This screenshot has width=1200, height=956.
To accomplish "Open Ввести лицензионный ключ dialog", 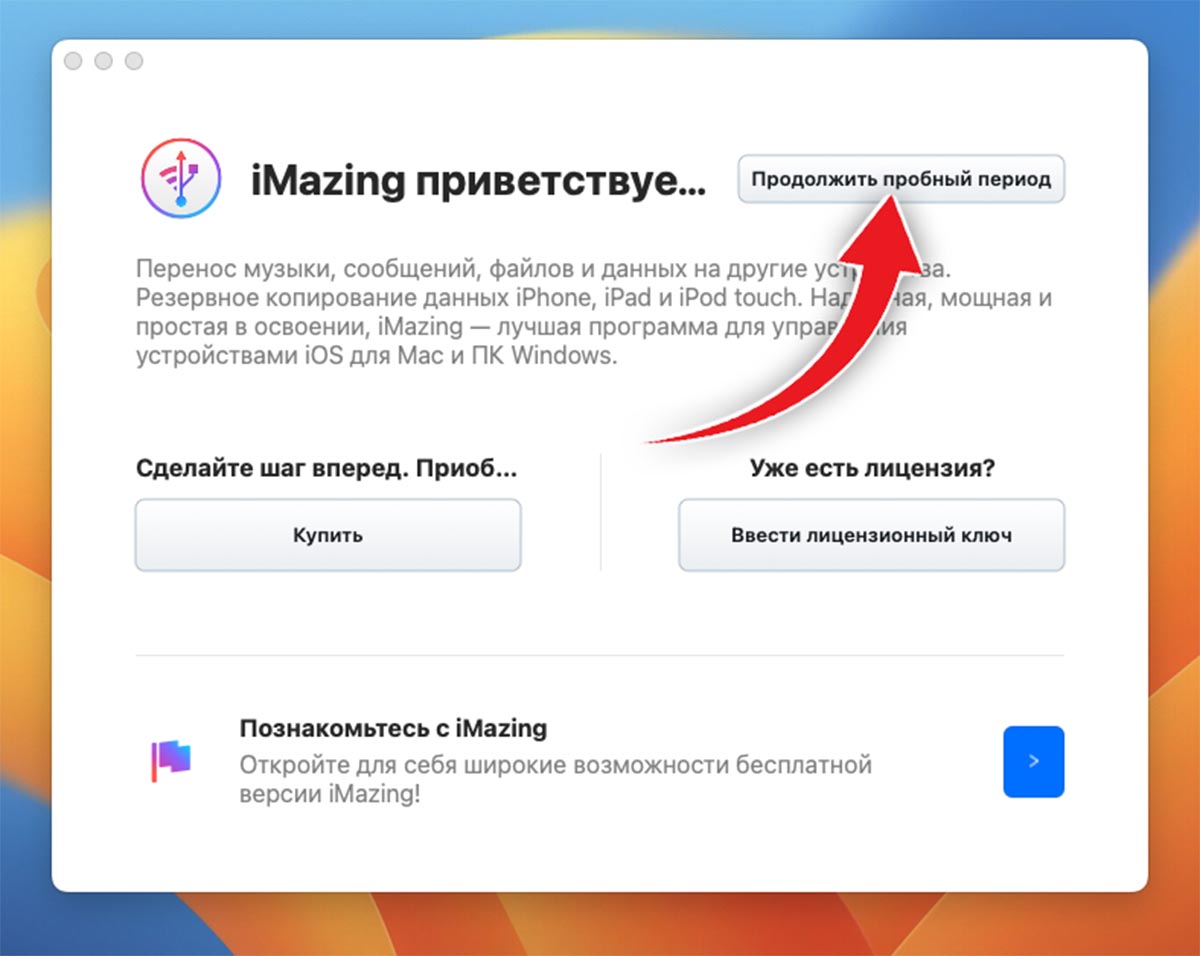I will [871, 535].
